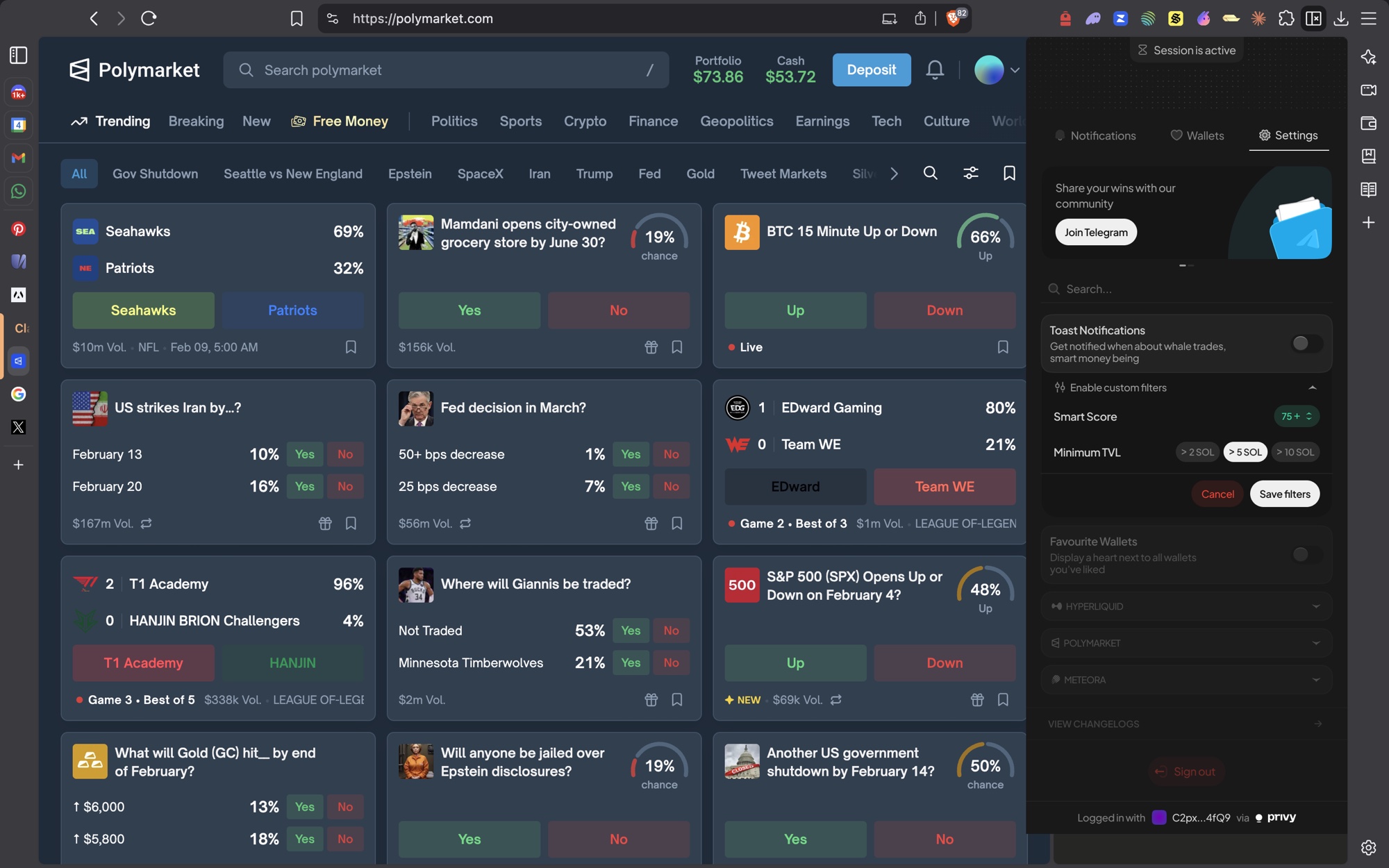Image resolution: width=1389 pixels, height=868 pixels.
Task: Select > 10 SOL minimum TVL
Action: click(1295, 452)
